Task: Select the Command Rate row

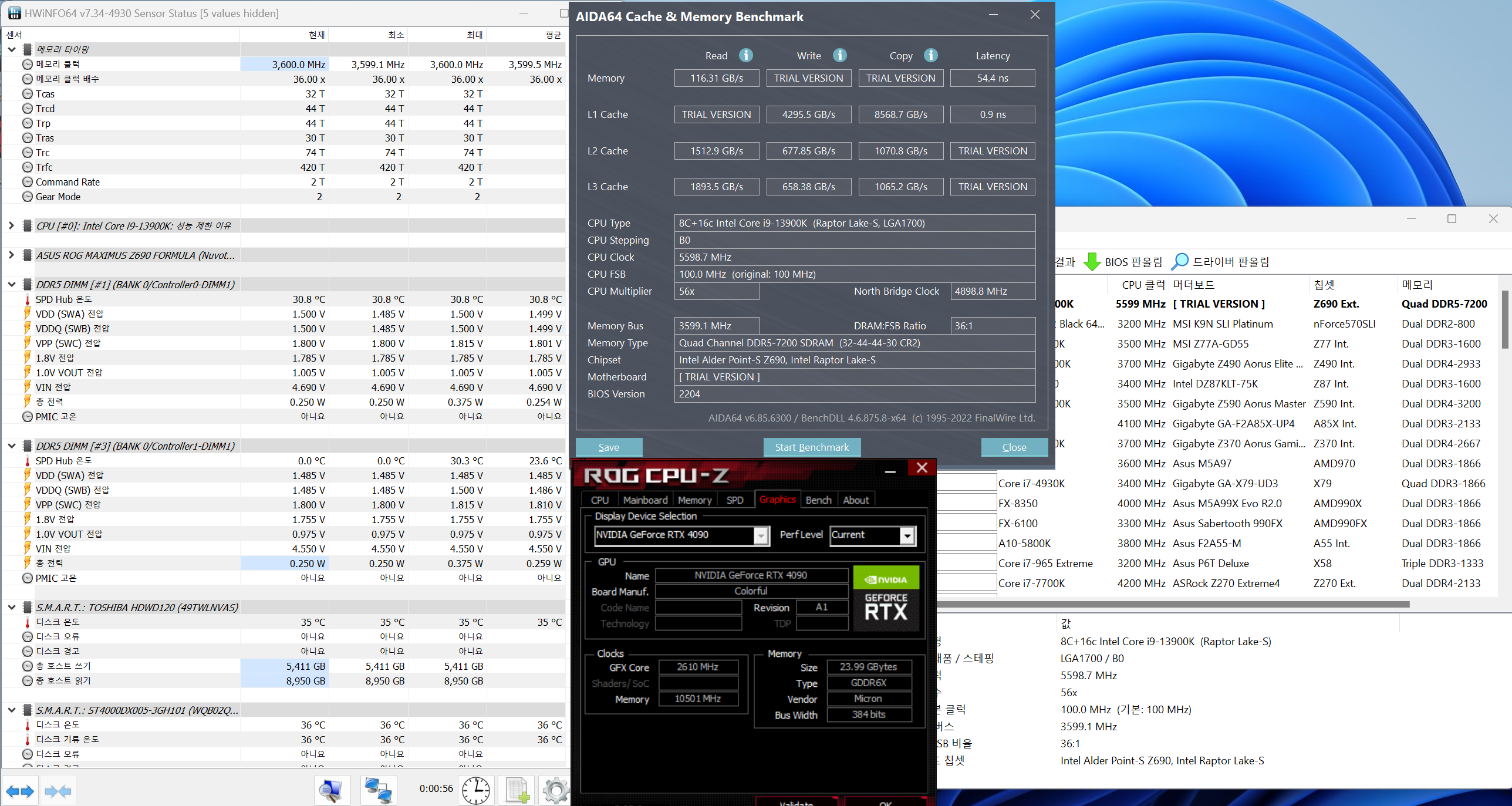Action: point(284,182)
